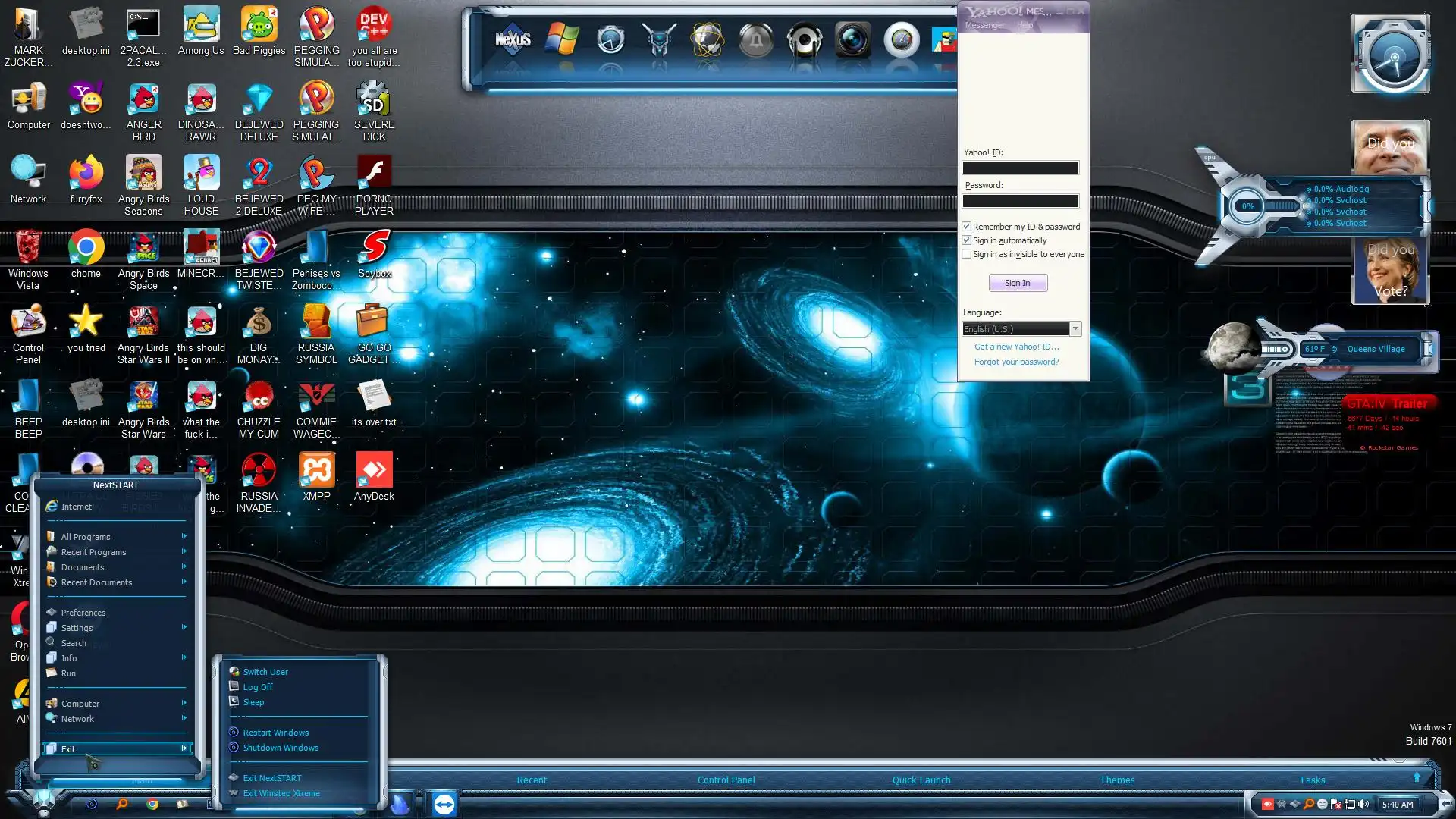1456x819 pixels.
Task: Open the Windows flag icon in the dock
Action: point(562,39)
